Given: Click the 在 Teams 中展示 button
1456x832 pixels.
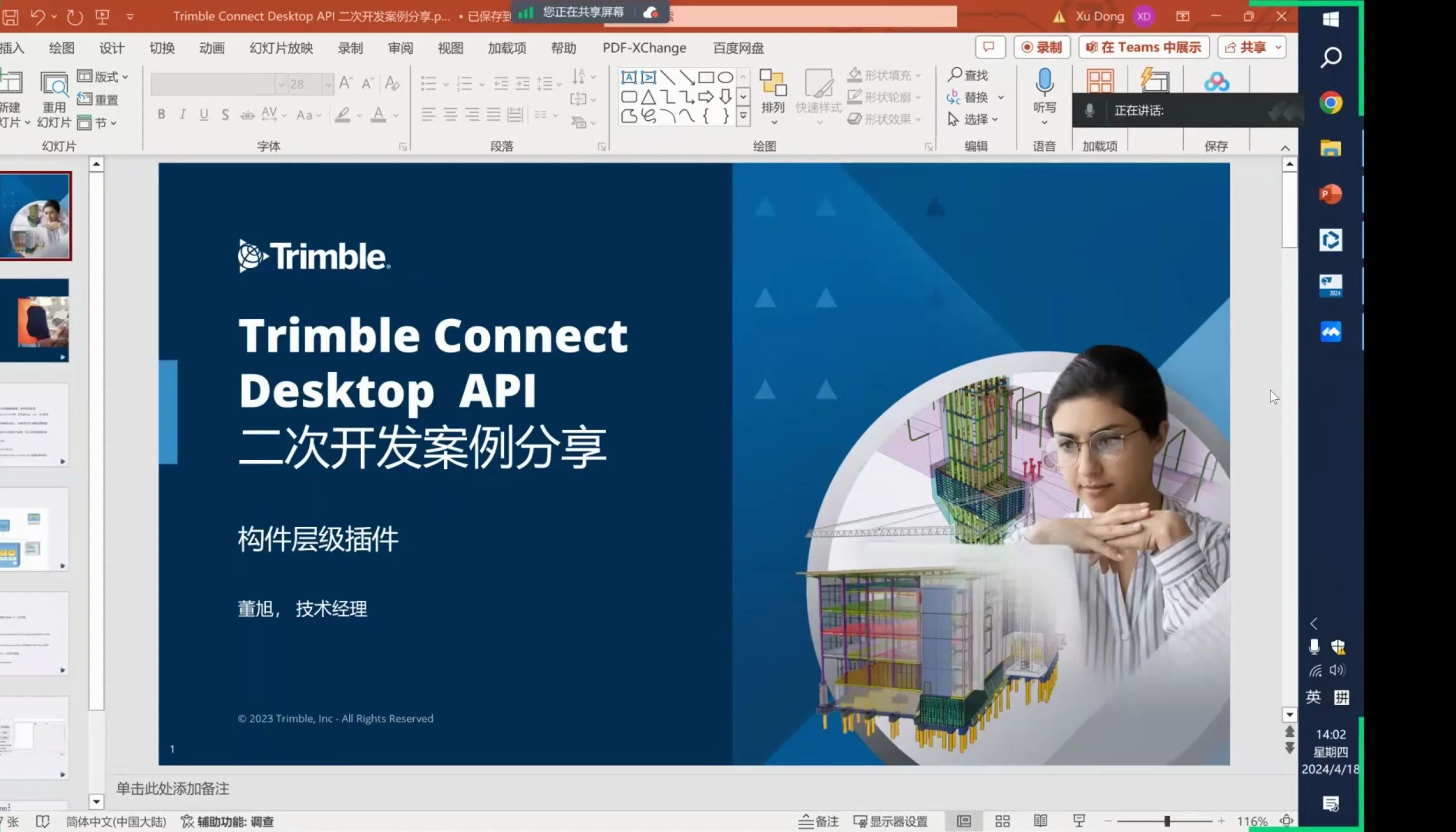Looking at the screenshot, I should click(x=1143, y=47).
